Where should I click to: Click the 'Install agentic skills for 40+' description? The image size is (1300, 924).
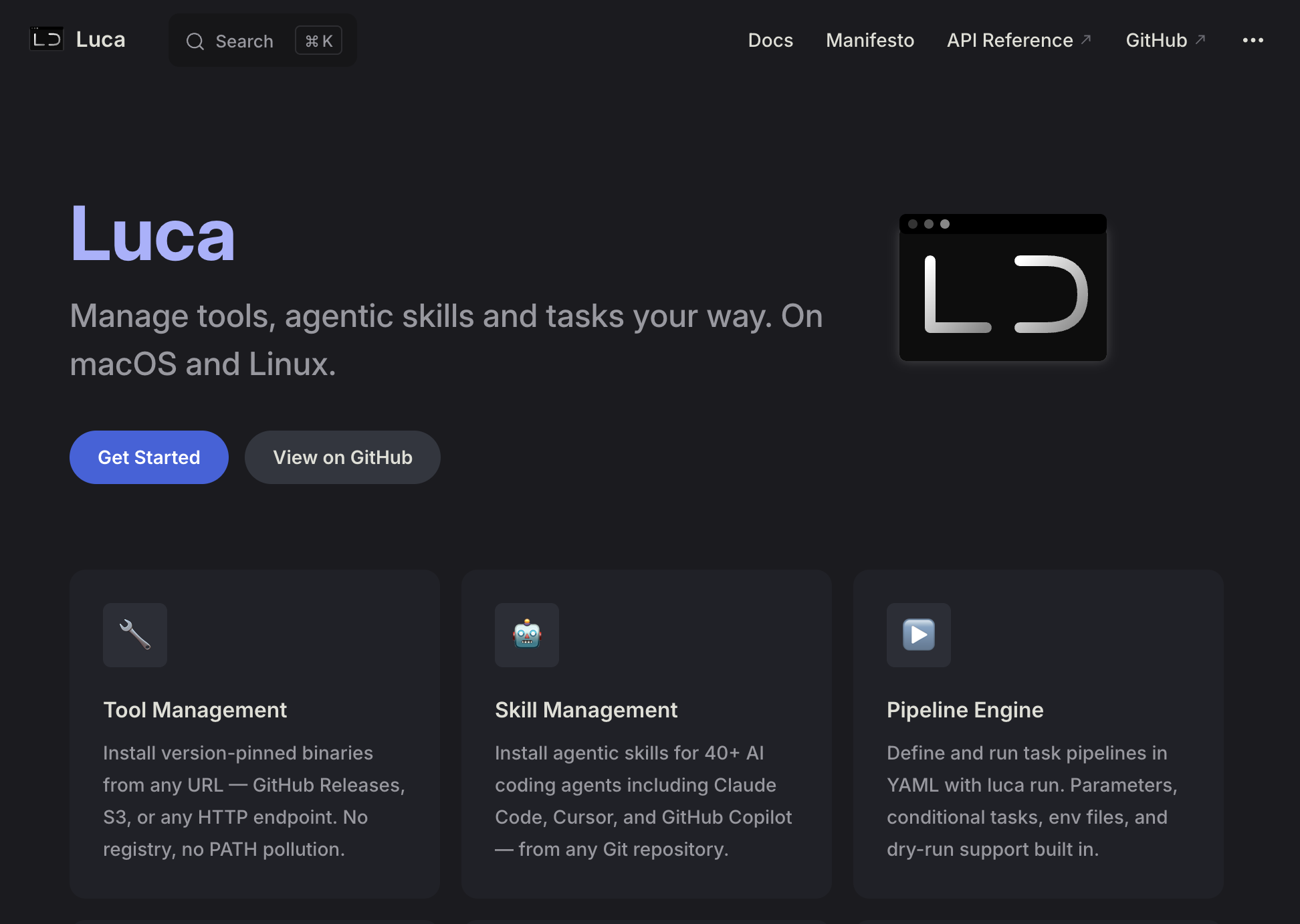click(643, 801)
